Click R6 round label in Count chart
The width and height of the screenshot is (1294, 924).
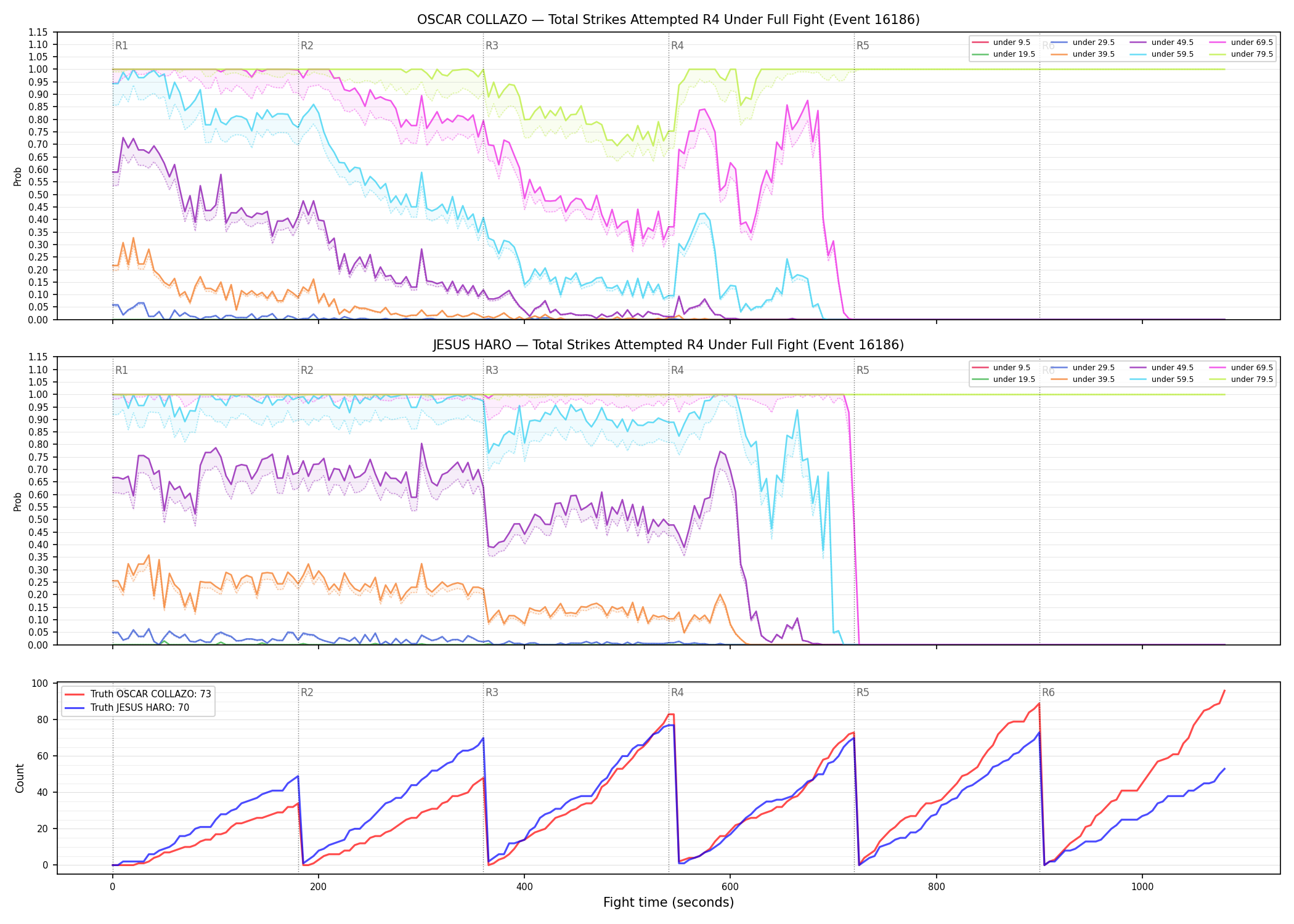point(1048,692)
